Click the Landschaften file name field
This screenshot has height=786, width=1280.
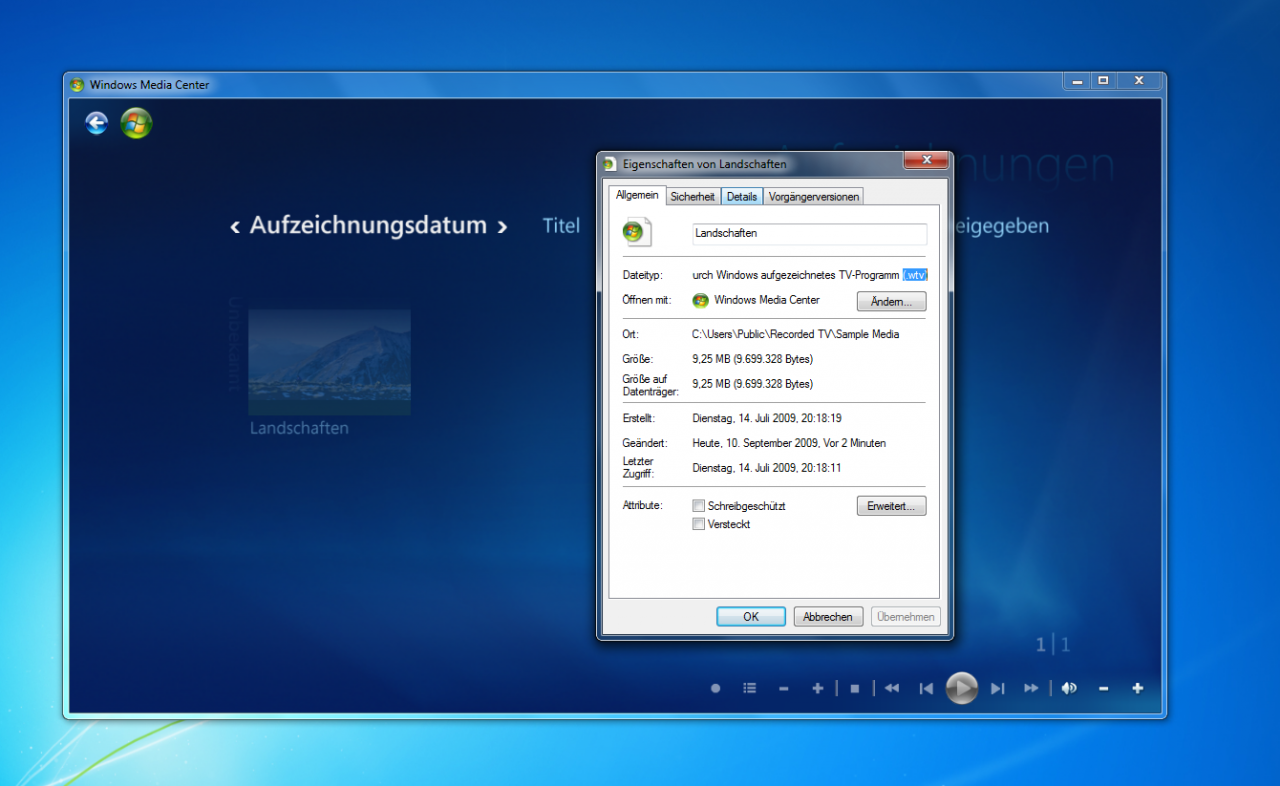click(x=810, y=233)
